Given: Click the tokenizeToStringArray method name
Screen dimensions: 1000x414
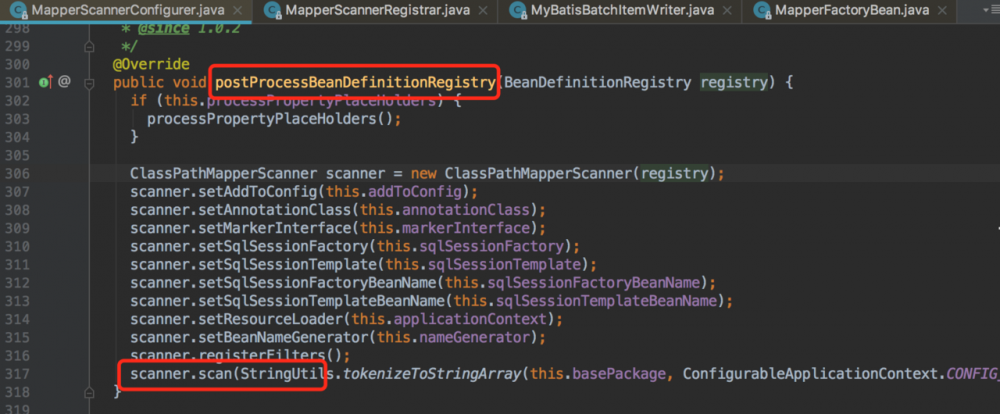Looking at the screenshot, I should [432, 373].
